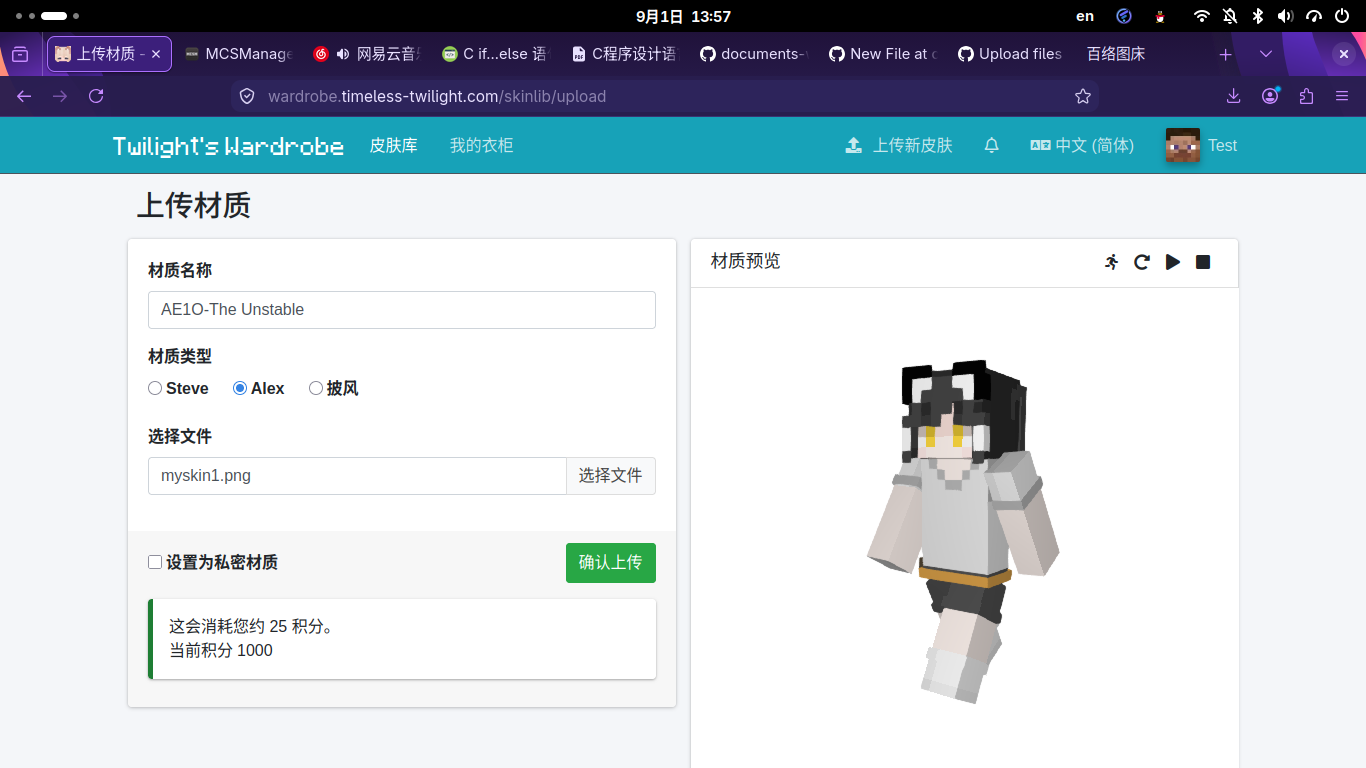Stop the skin preview animation
This screenshot has width=1366, height=768.
point(1203,262)
